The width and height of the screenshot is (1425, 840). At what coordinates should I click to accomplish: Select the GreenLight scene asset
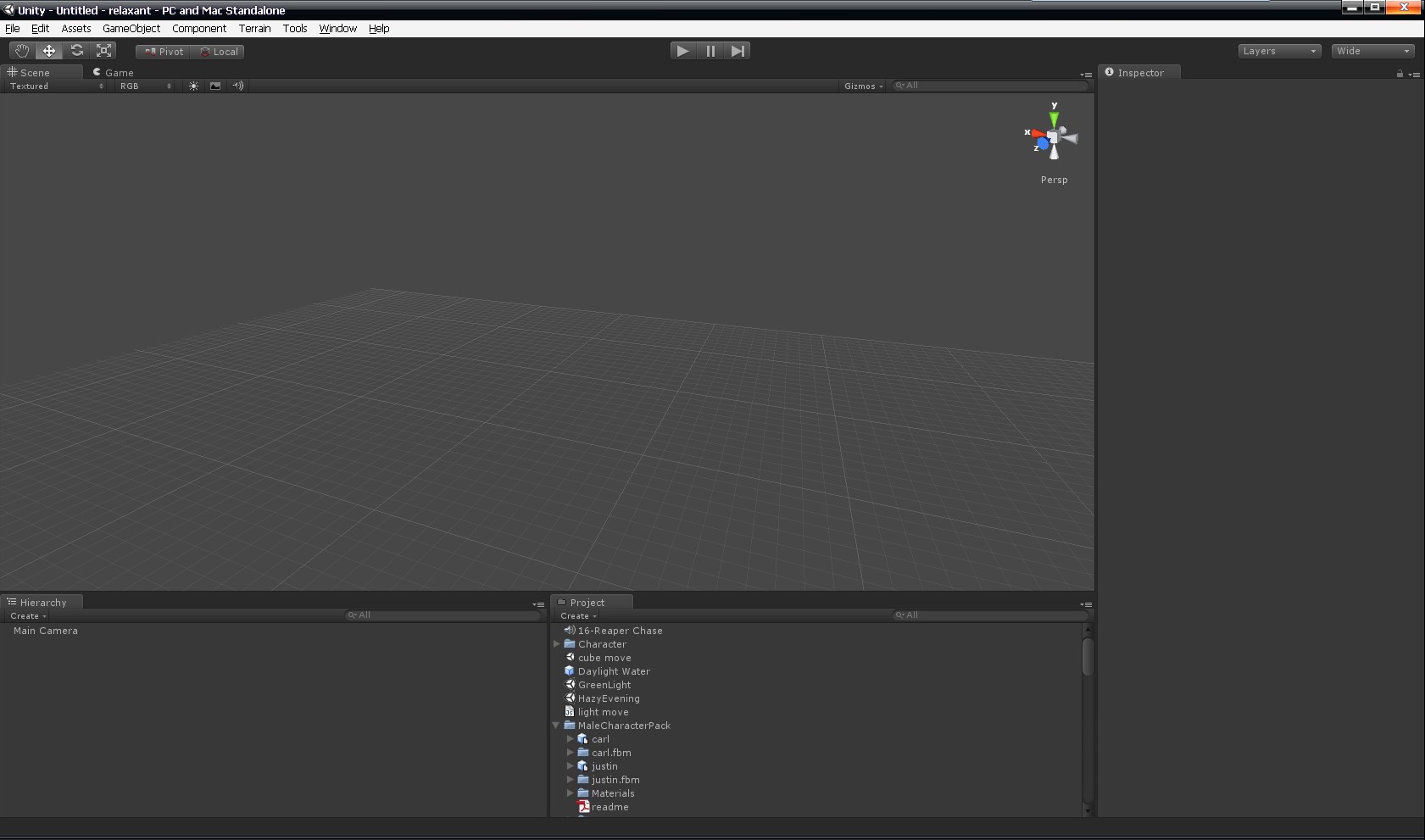click(x=604, y=685)
